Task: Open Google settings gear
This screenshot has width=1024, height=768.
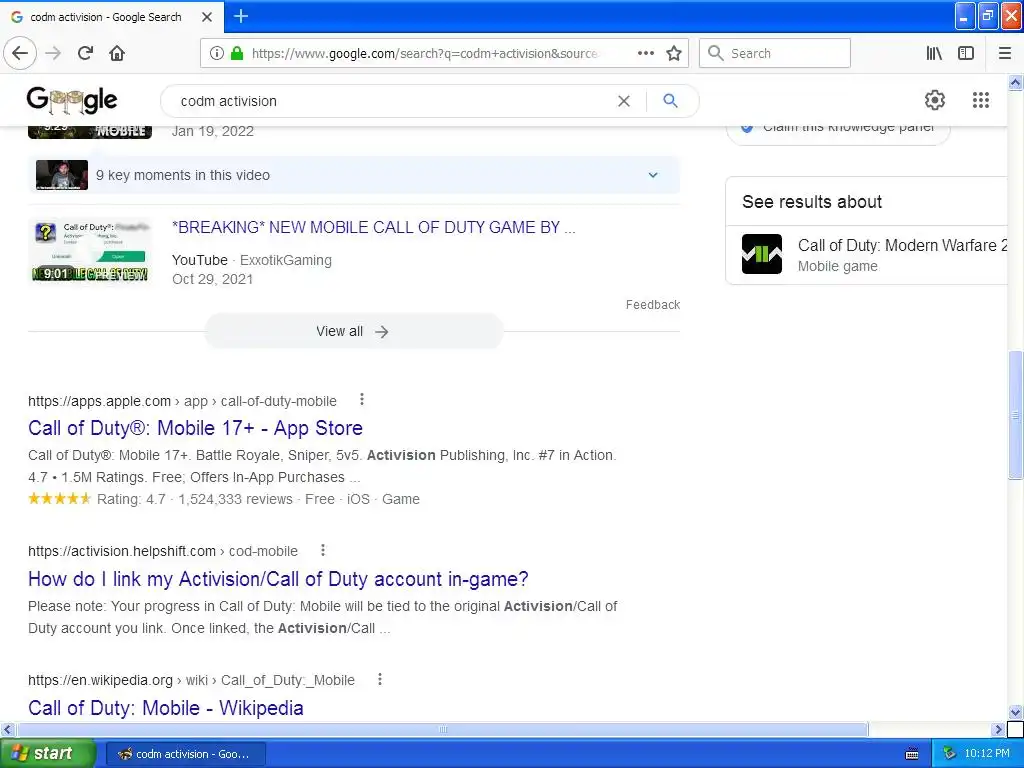Action: [x=935, y=100]
